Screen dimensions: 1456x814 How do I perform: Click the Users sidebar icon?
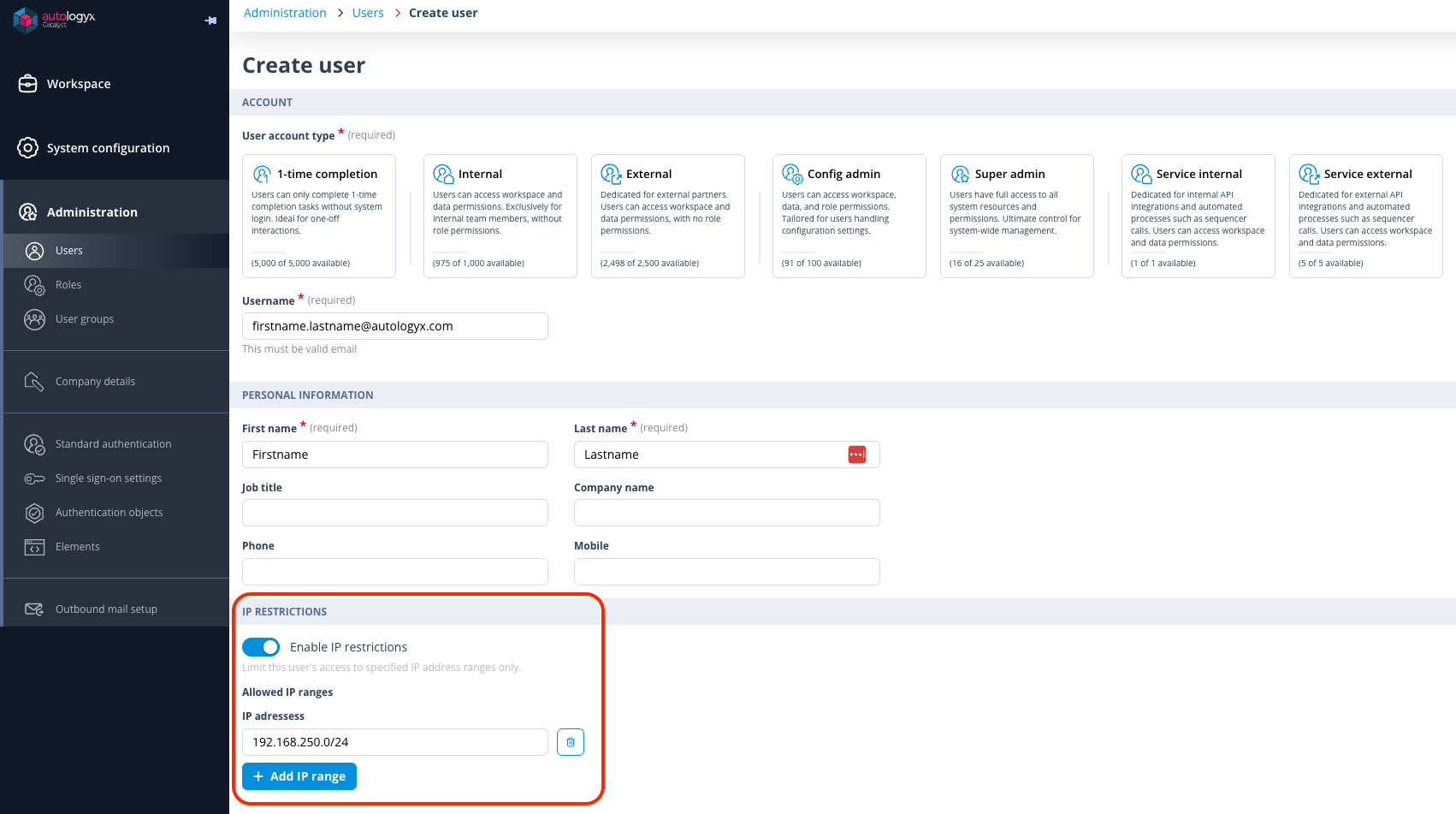34,251
